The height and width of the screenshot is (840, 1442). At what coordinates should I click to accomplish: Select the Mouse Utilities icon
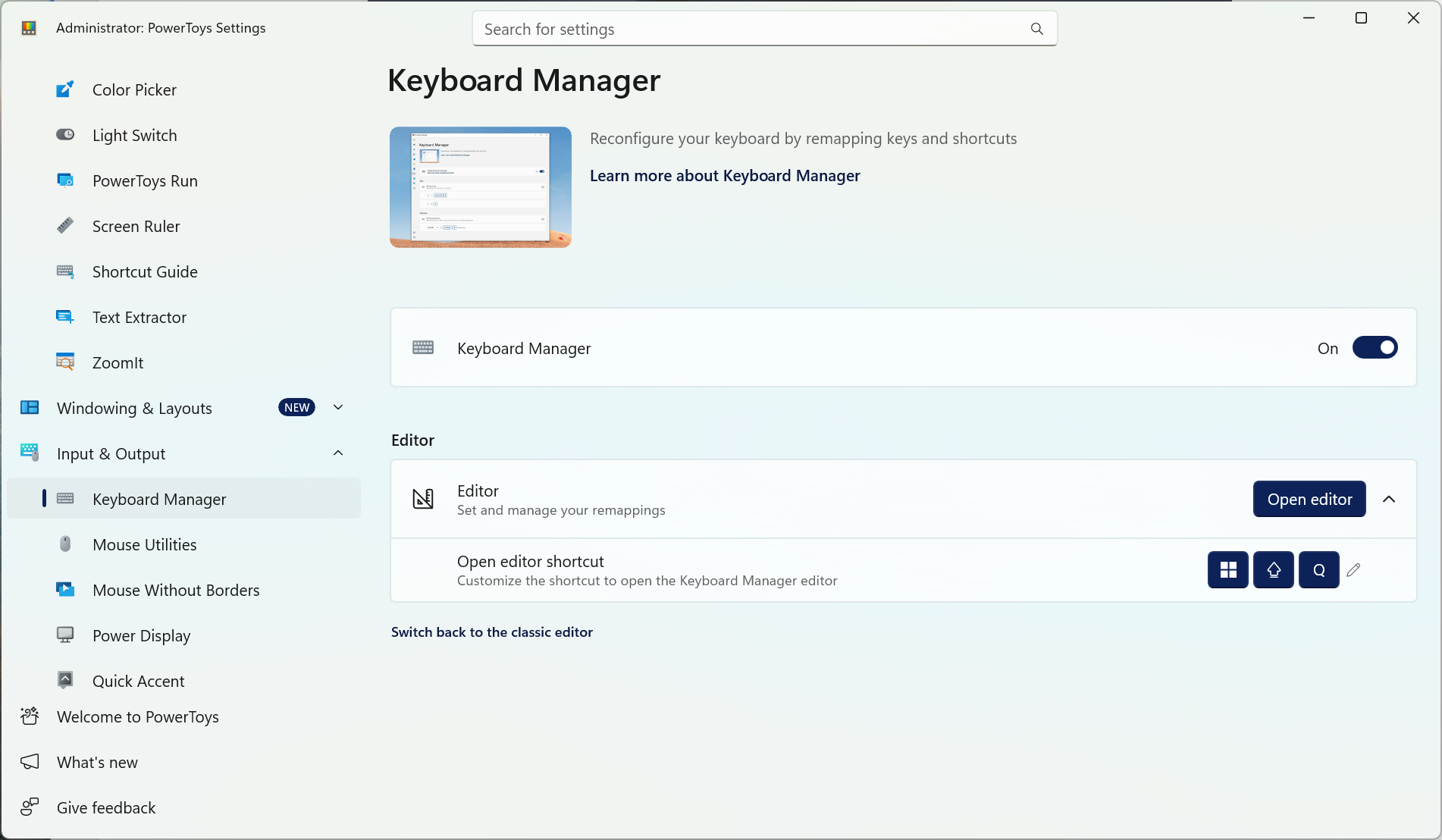point(65,544)
